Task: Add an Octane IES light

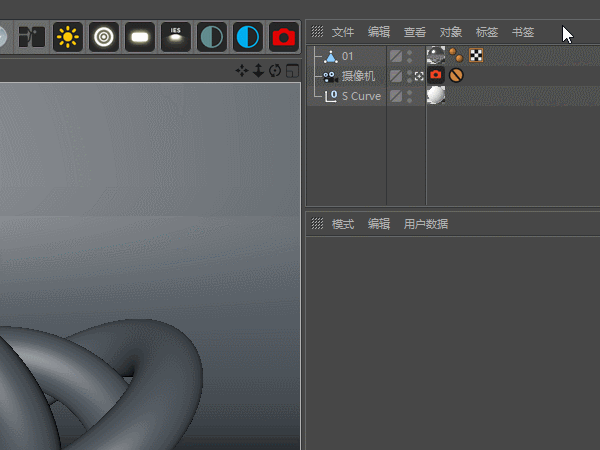Action: [x=176, y=37]
